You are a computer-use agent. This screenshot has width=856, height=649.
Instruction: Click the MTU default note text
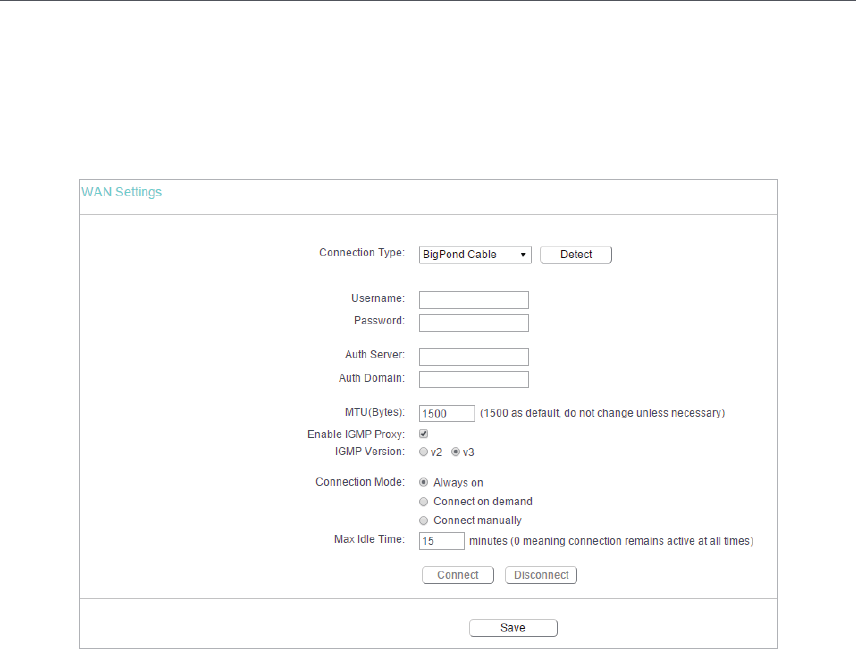(603, 413)
